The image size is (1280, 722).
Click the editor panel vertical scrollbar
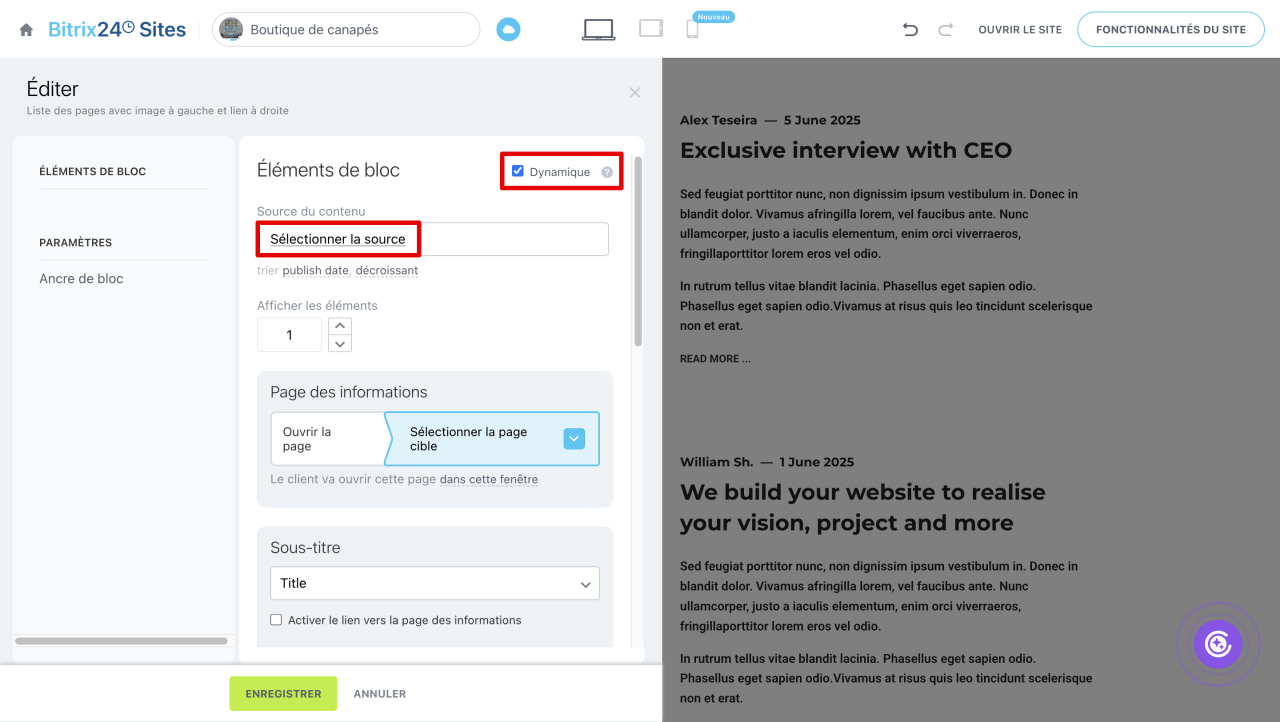pos(638,252)
